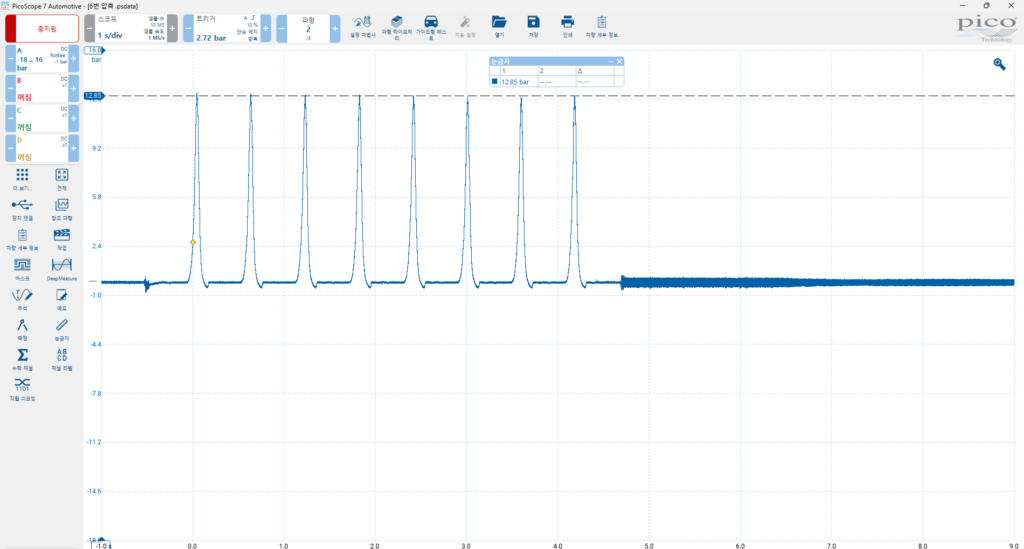The width and height of the screenshot is (1024, 549).
Task: Open the DeepMeasure tool
Action: click(61, 267)
